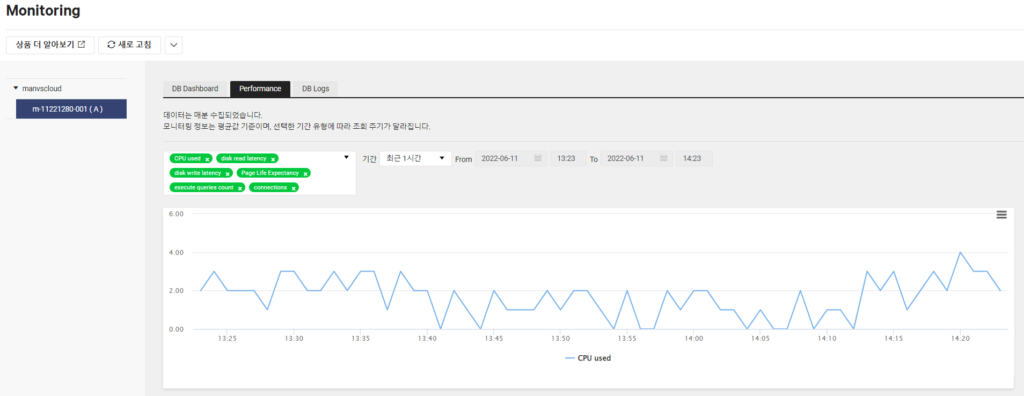Click the 6.00 y-axis value
The height and width of the screenshot is (396, 1024).
176,214
